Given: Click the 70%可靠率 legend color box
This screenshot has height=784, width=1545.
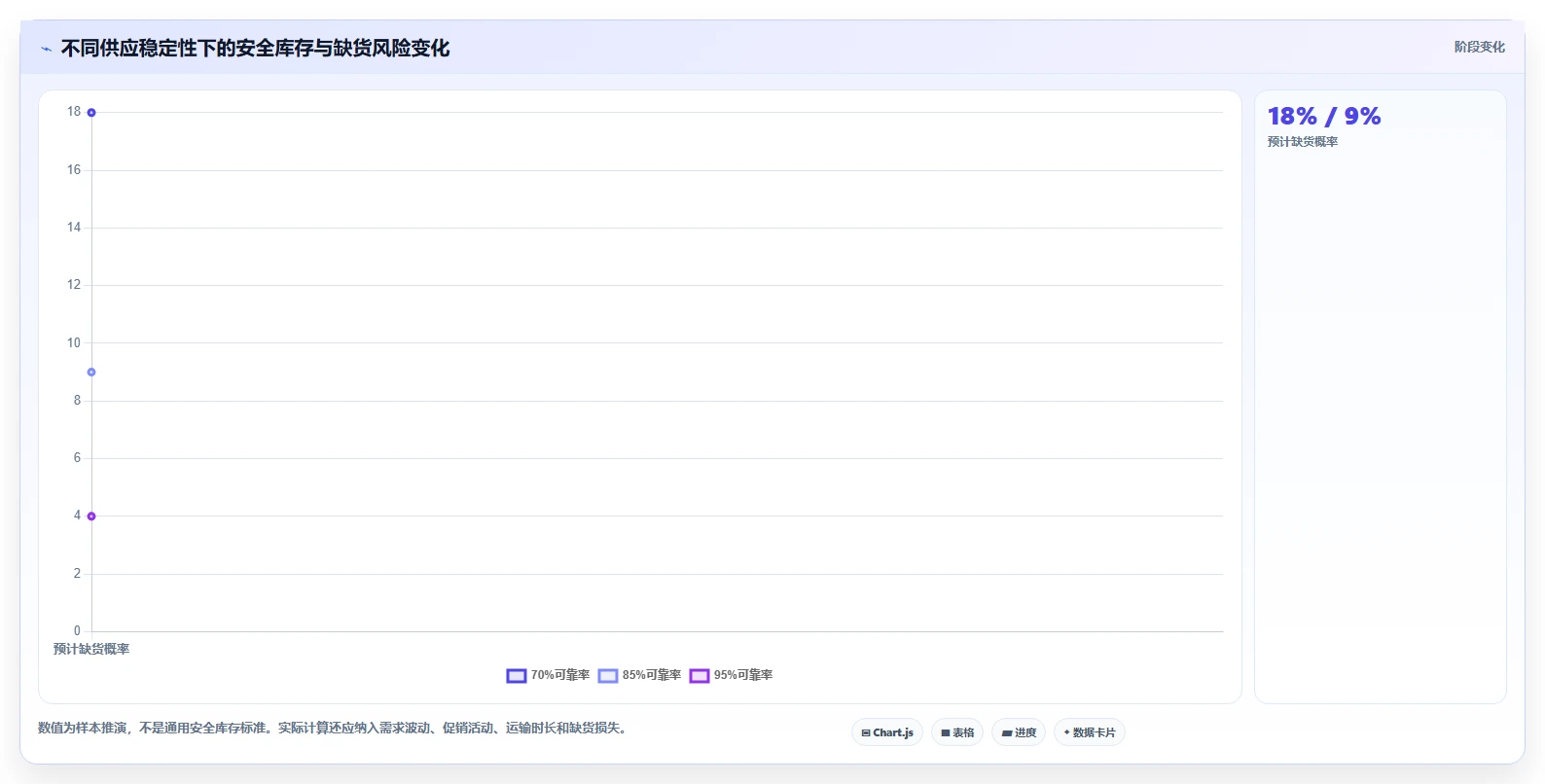Looking at the screenshot, I should pos(517,676).
